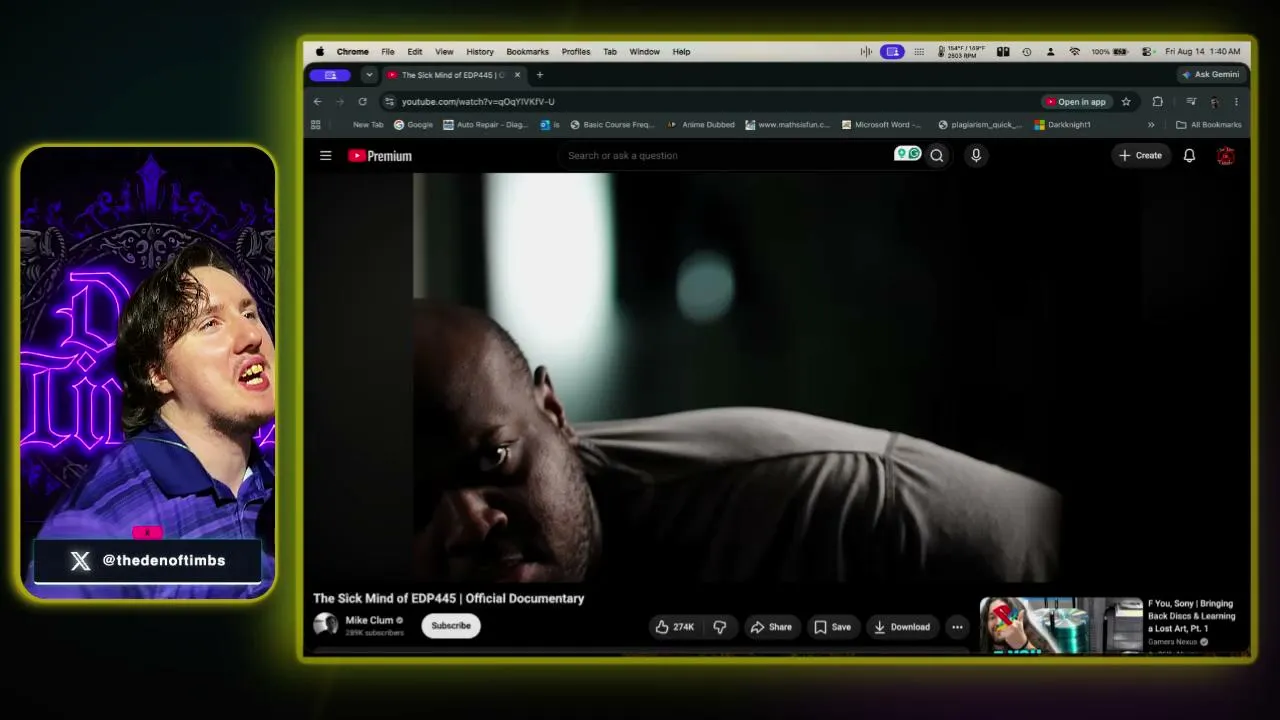Close 'The Sick Mind of EDP445' tab
Viewport: 1280px width, 720px height.
517,75
